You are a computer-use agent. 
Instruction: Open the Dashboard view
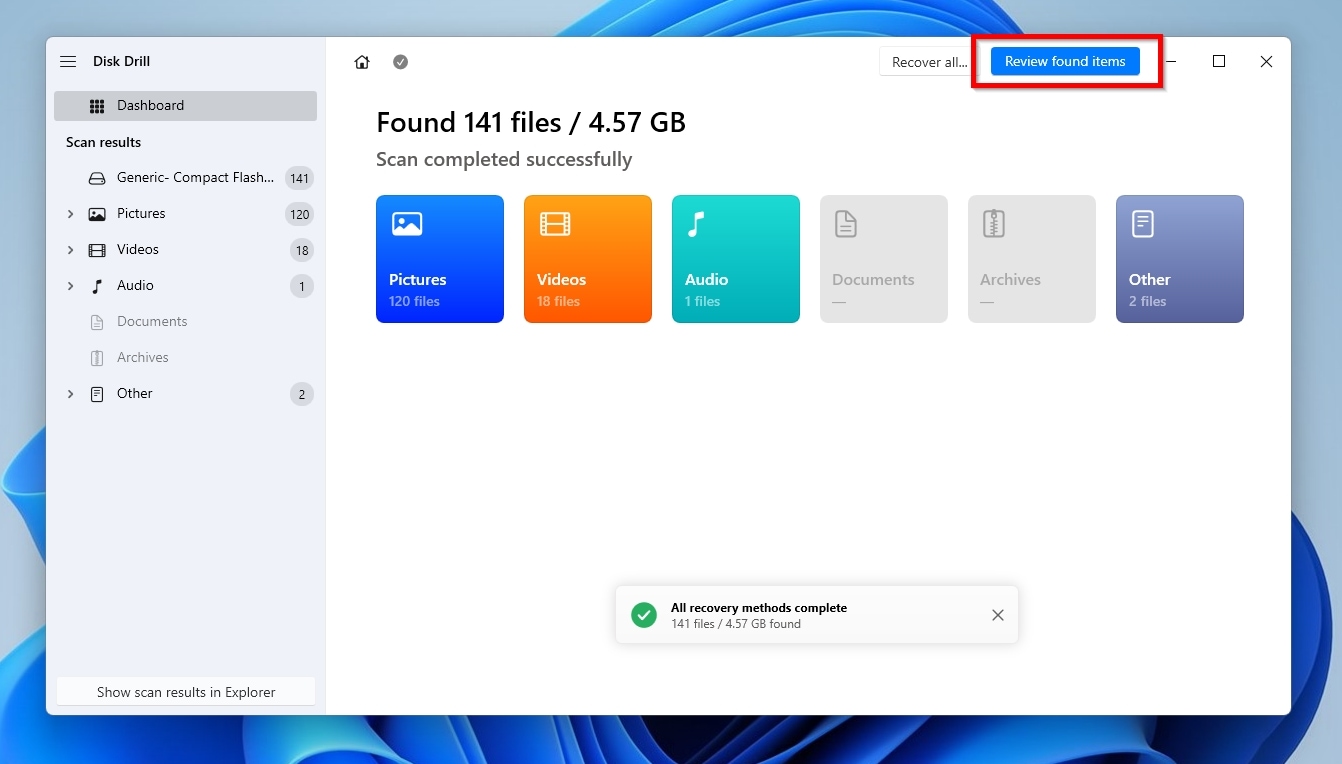[150, 105]
